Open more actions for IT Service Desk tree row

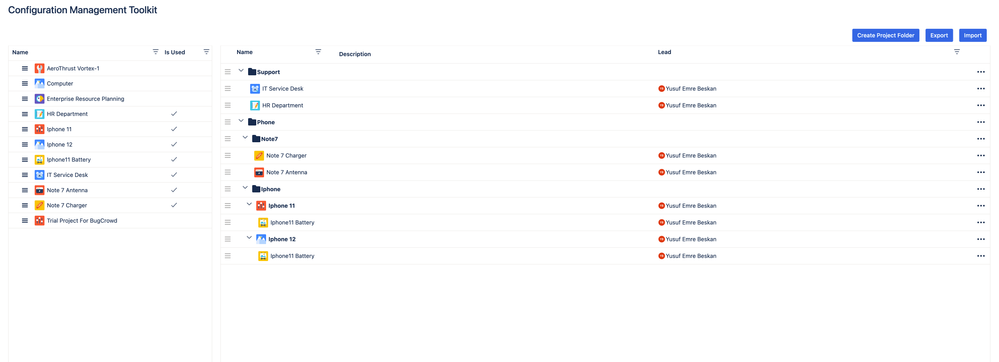[981, 89]
